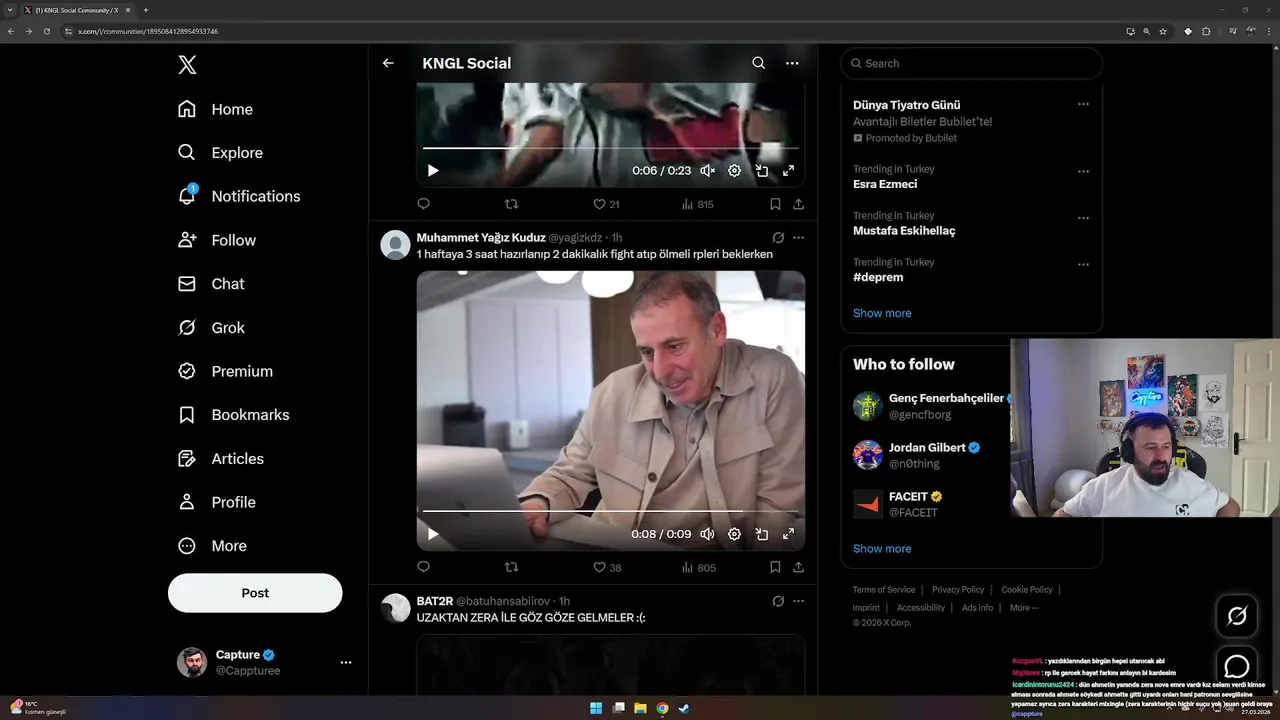Viewport: 1280px width, 720px height.
Task: Open BAT2R profile name
Action: [x=434, y=601]
